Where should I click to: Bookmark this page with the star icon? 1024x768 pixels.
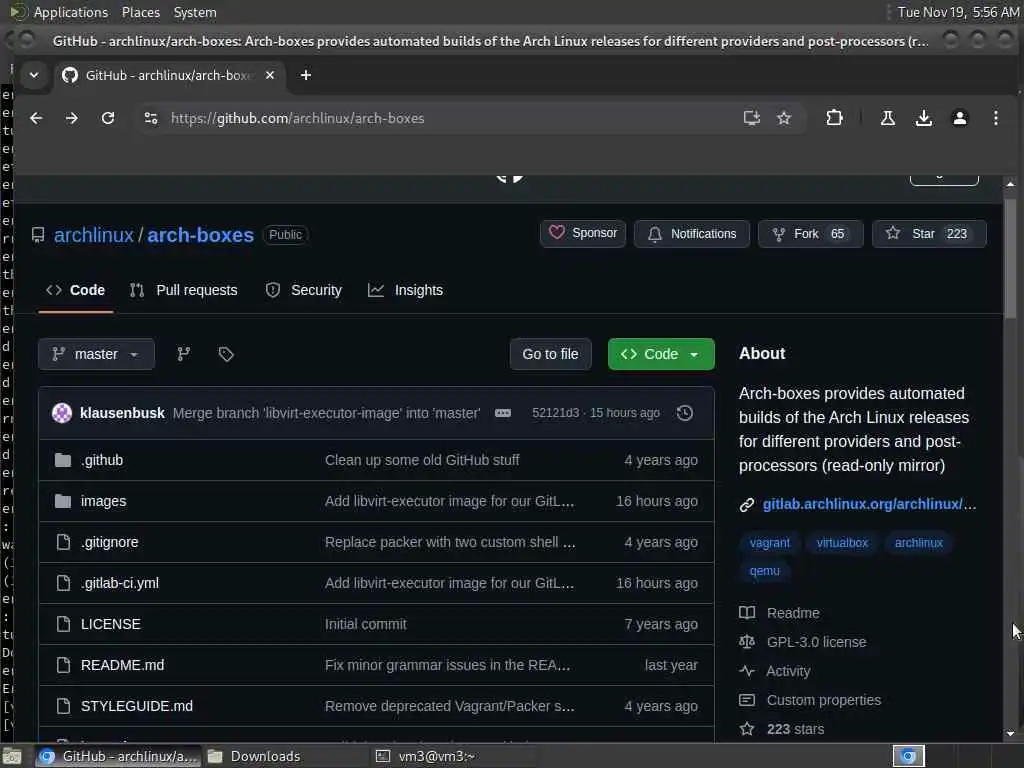[784, 118]
